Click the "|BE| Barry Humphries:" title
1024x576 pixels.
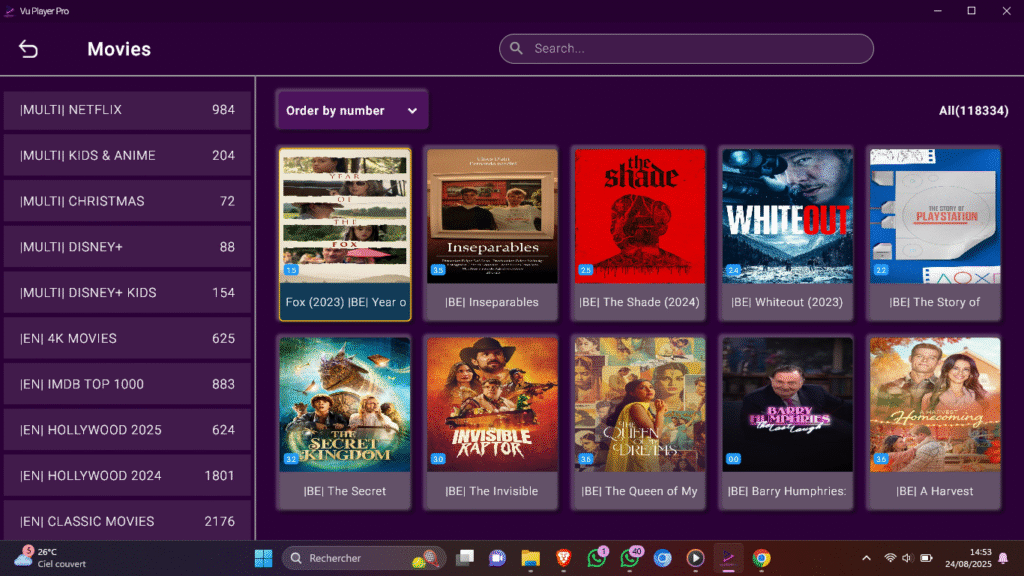pyautogui.click(x=787, y=491)
